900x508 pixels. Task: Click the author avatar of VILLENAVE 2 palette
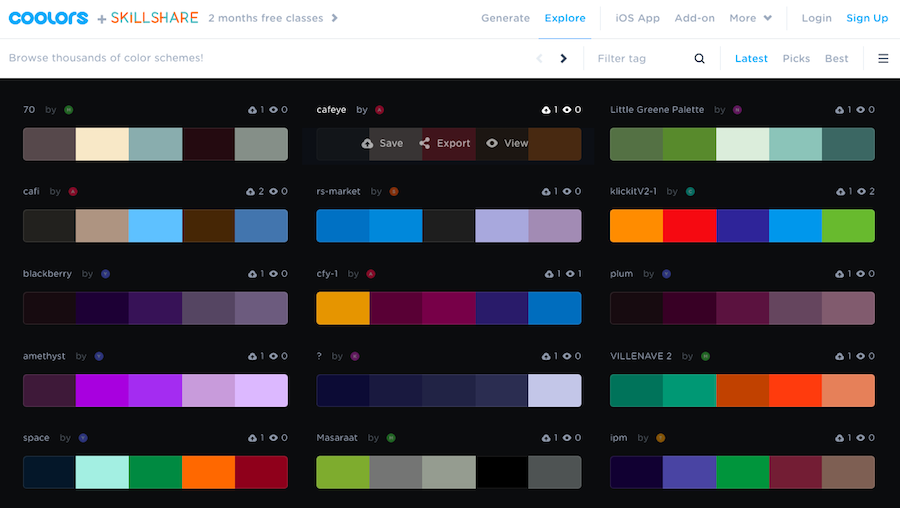705,356
